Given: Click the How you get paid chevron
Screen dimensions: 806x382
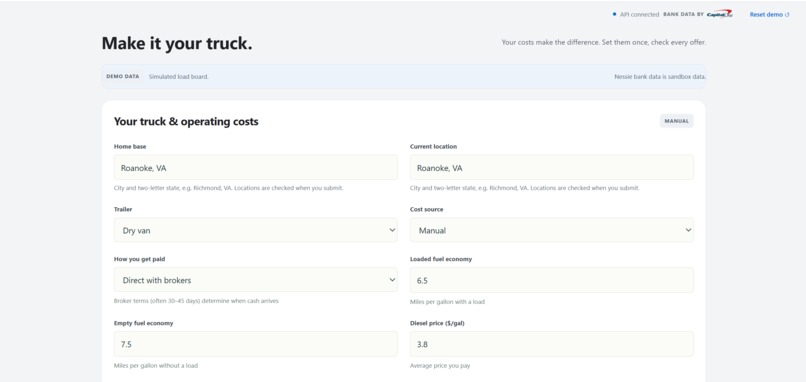Looking at the screenshot, I should click(392, 280).
